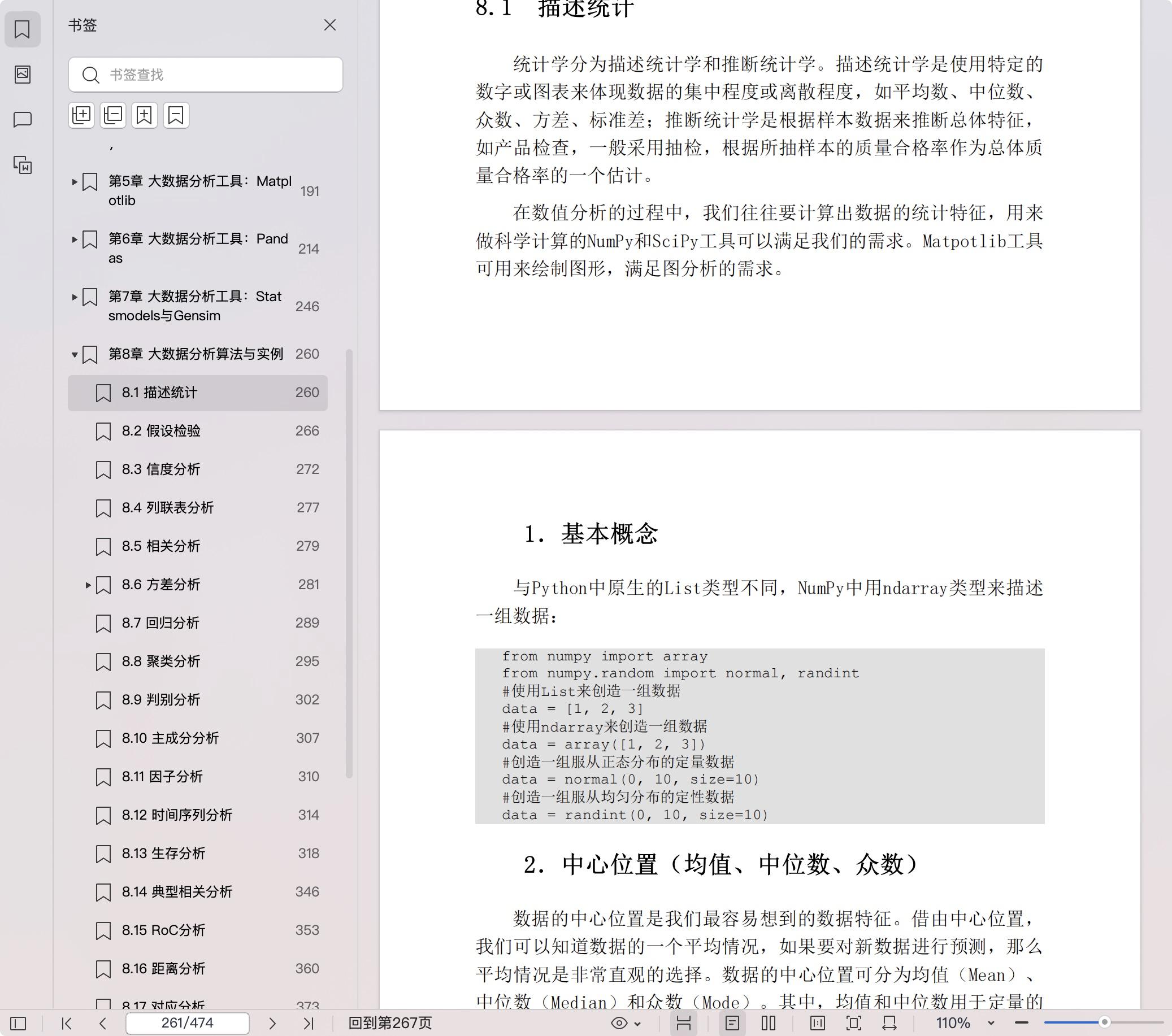1172x1036 pixels.
Task: Go to bookmark 8.16 距离分析
Action: point(198,969)
